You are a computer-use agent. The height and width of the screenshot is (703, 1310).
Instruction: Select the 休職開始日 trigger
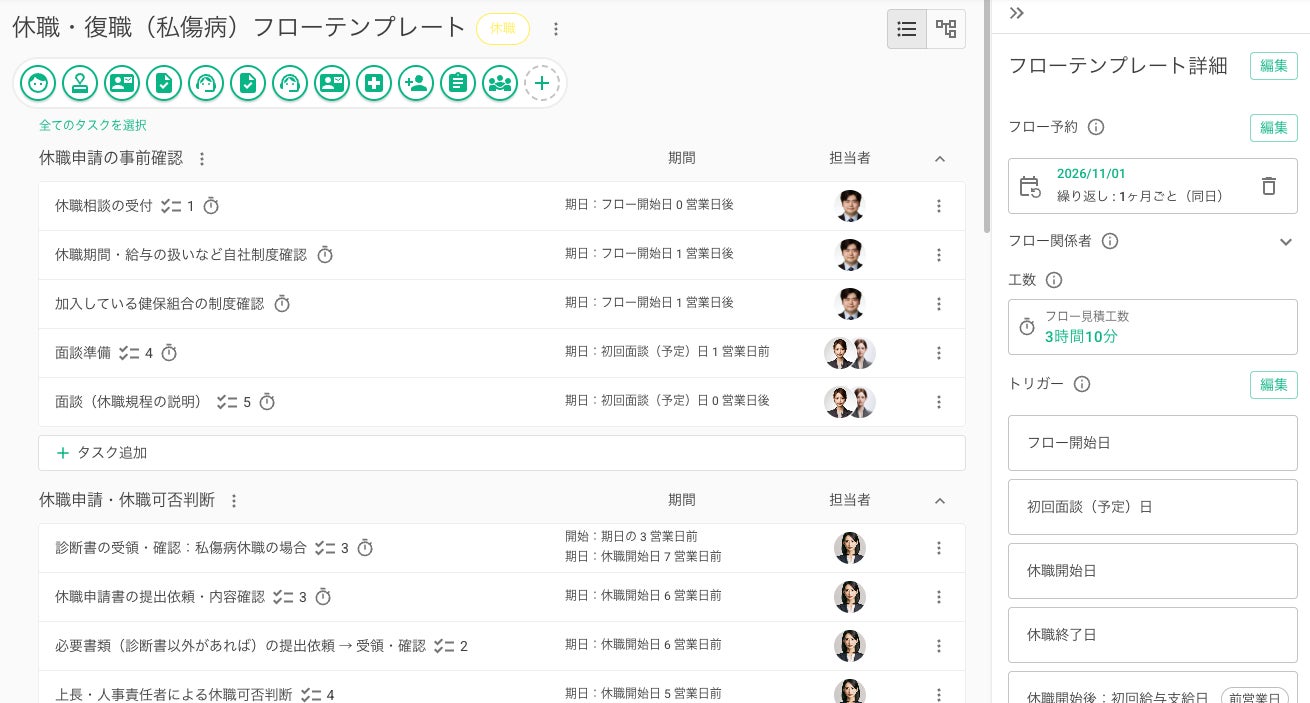pos(1153,571)
